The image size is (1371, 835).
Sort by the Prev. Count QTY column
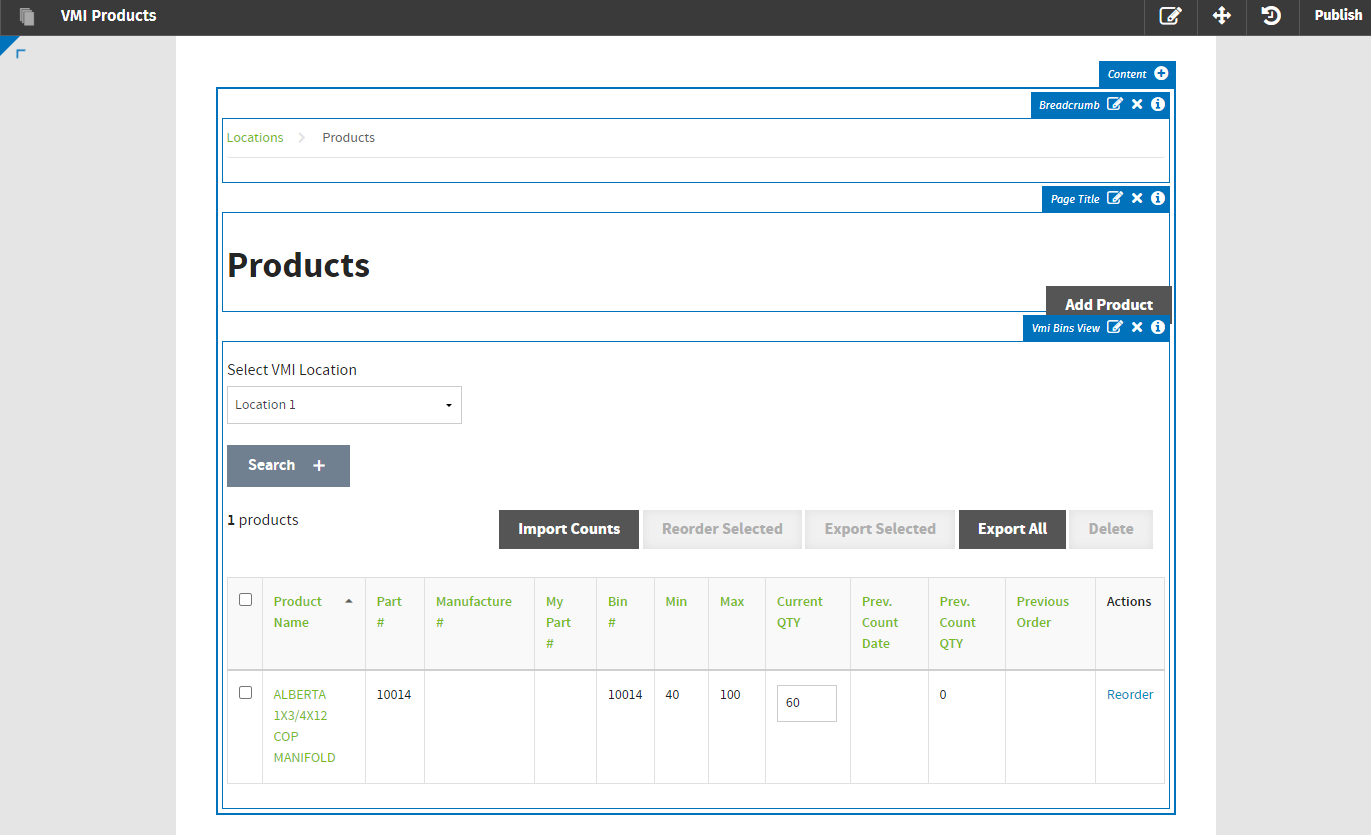pos(957,622)
